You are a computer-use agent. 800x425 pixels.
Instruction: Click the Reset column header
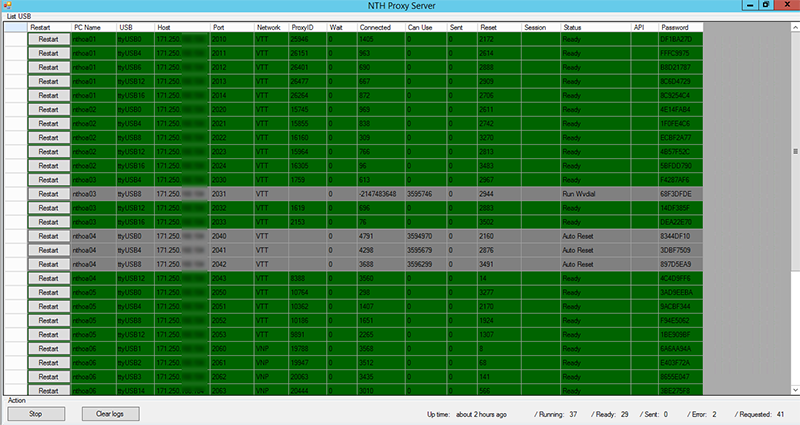[499, 28]
